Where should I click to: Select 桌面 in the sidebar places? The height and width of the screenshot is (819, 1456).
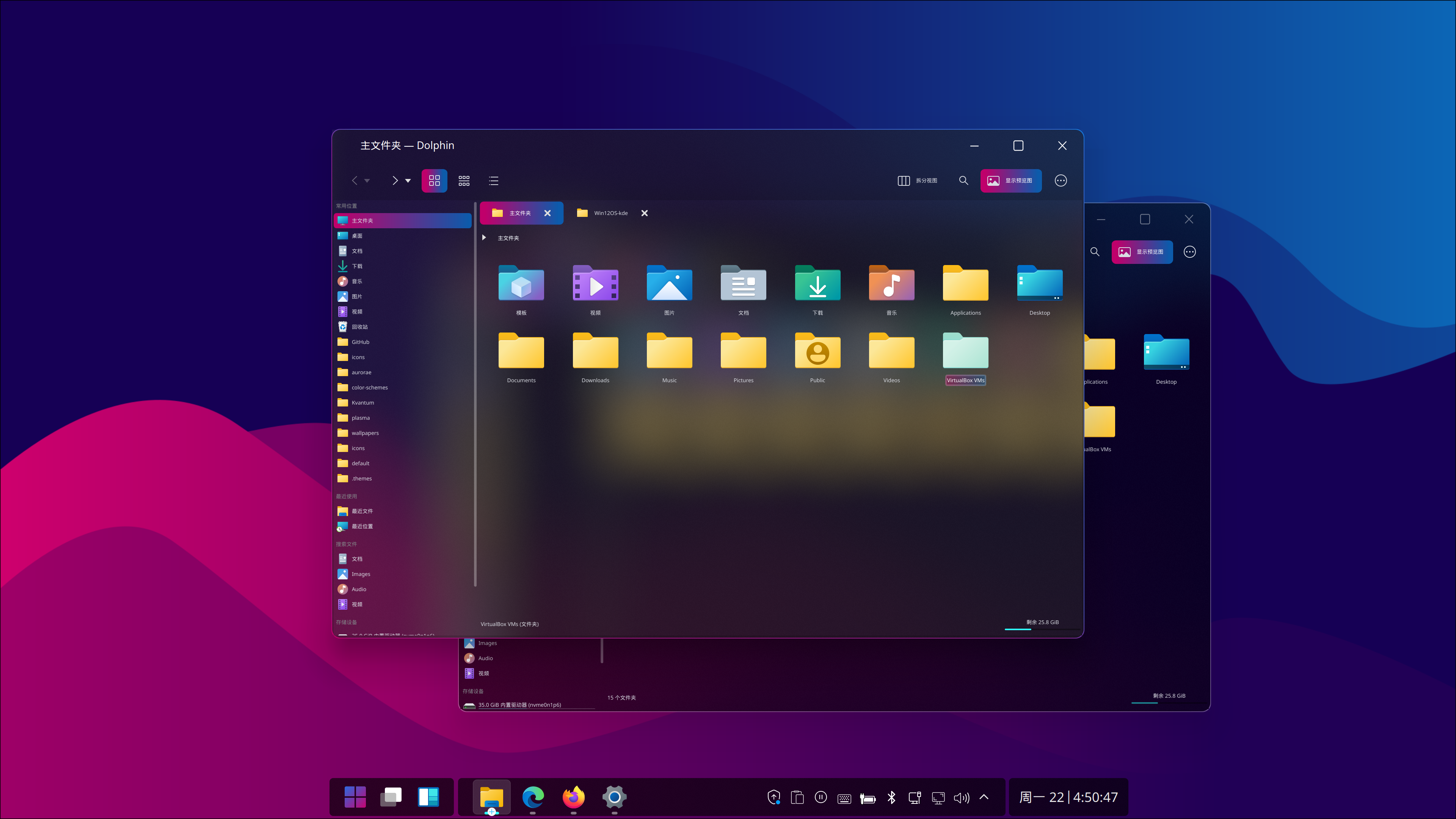tap(402, 236)
